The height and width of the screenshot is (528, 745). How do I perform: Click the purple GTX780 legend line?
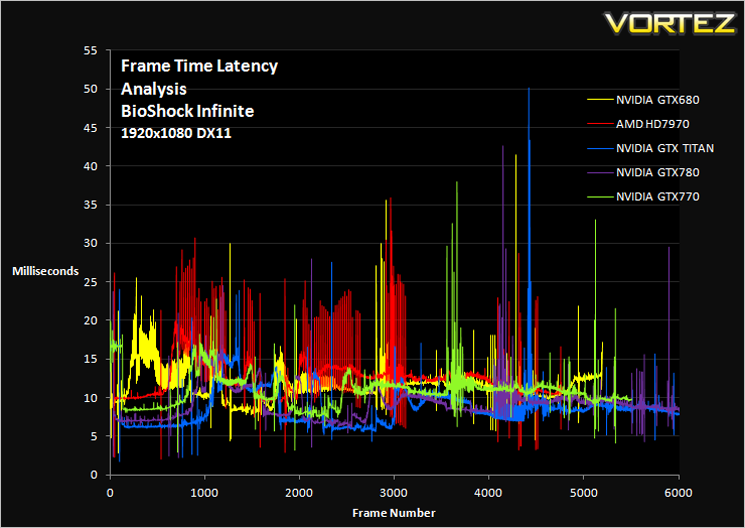coord(600,173)
